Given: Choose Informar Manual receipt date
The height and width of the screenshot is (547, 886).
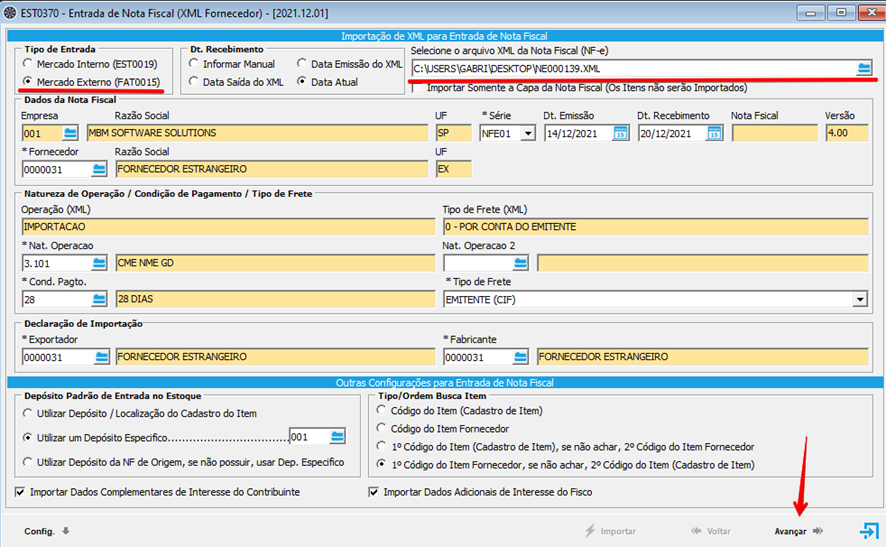Looking at the screenshot, I should pyautogui.click(x=232, y=64).
